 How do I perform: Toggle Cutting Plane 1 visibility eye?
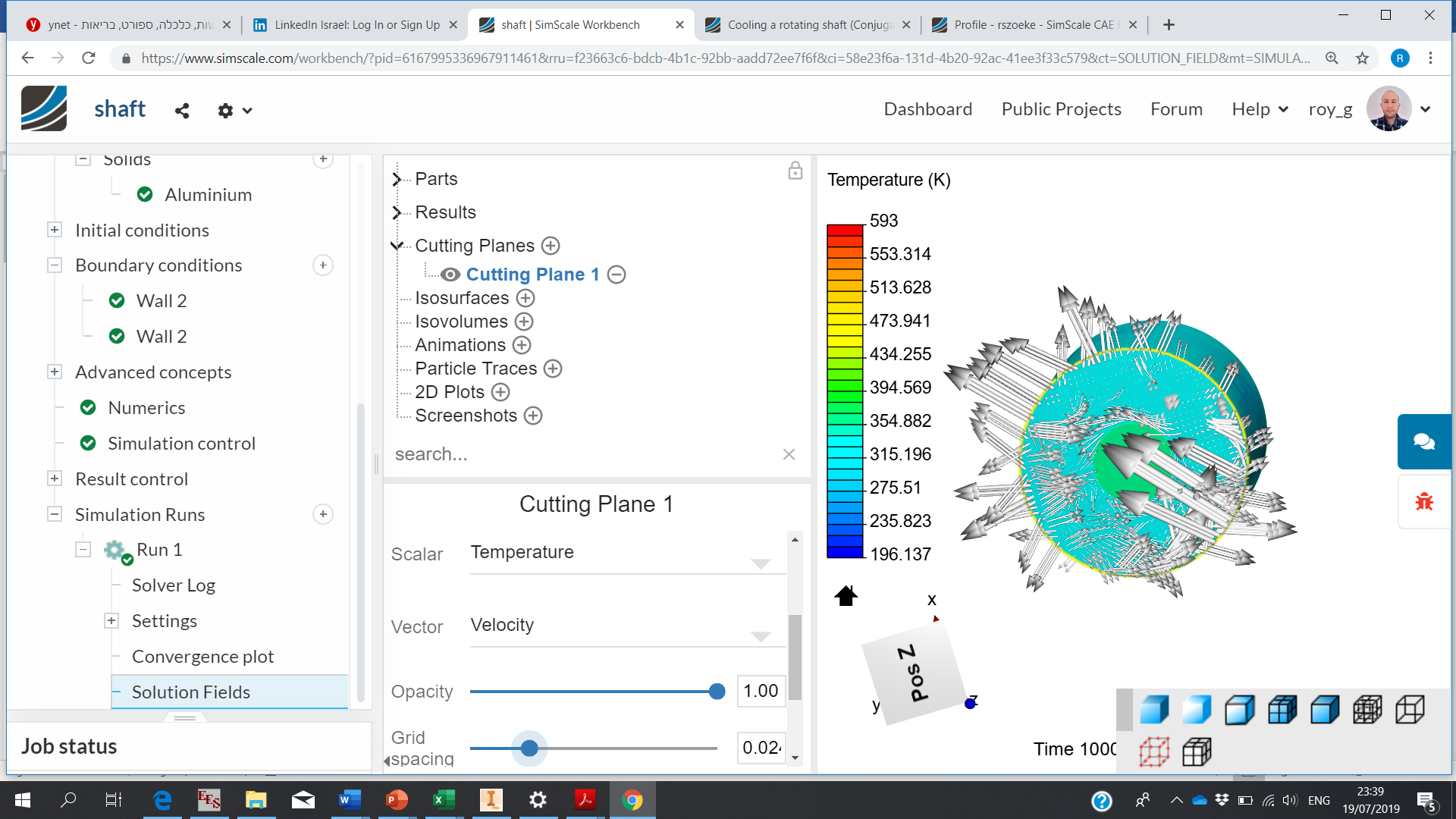click(x=450, y=275)
